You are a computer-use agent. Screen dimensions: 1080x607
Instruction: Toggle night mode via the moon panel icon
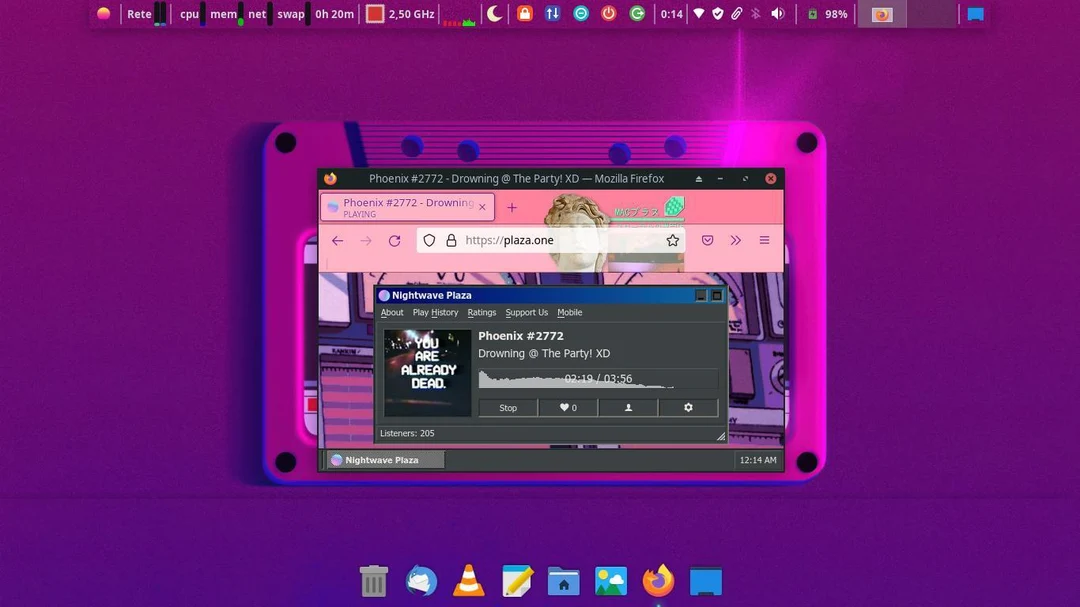click(x=494, y=13)
